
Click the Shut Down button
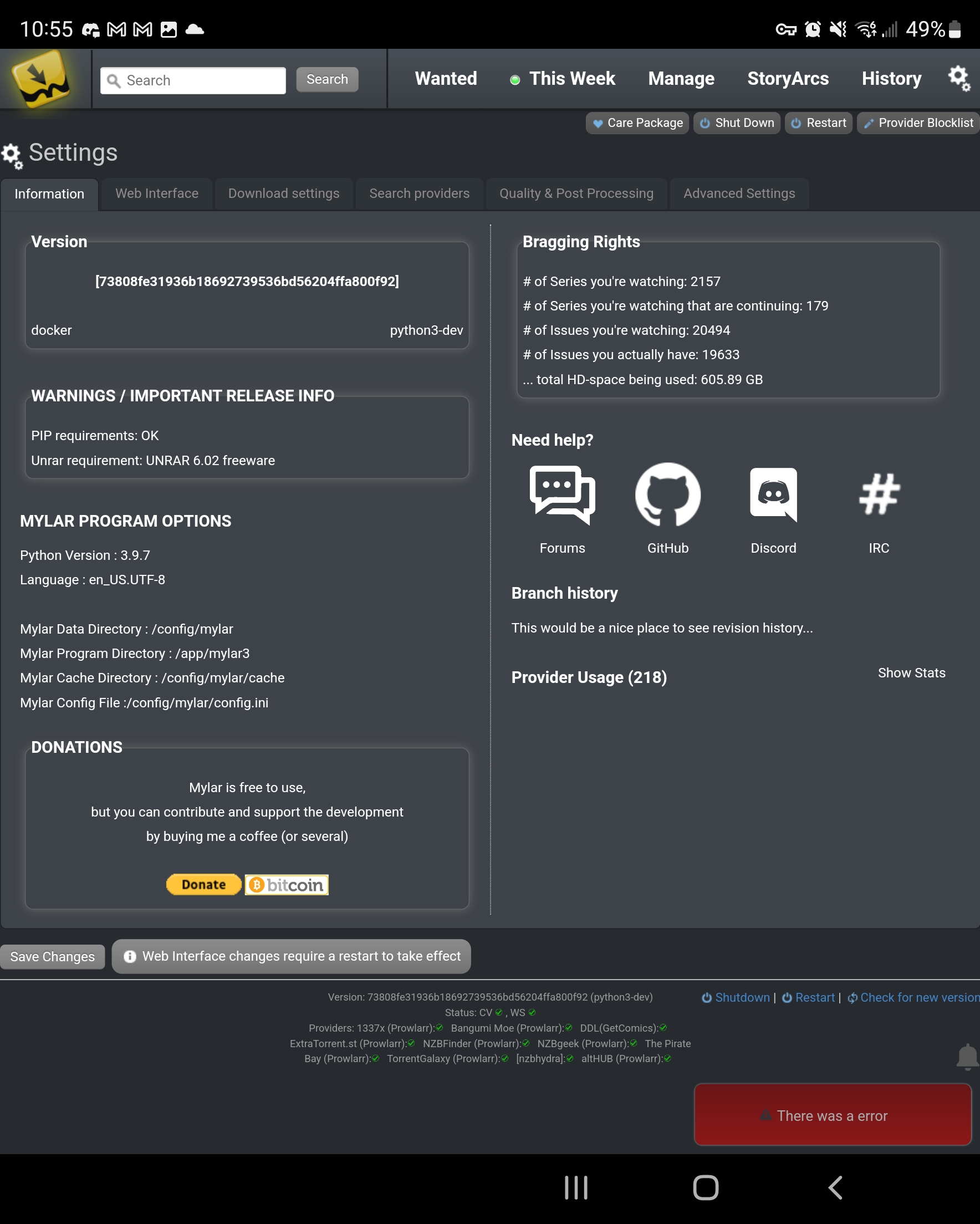pos(737,123)
